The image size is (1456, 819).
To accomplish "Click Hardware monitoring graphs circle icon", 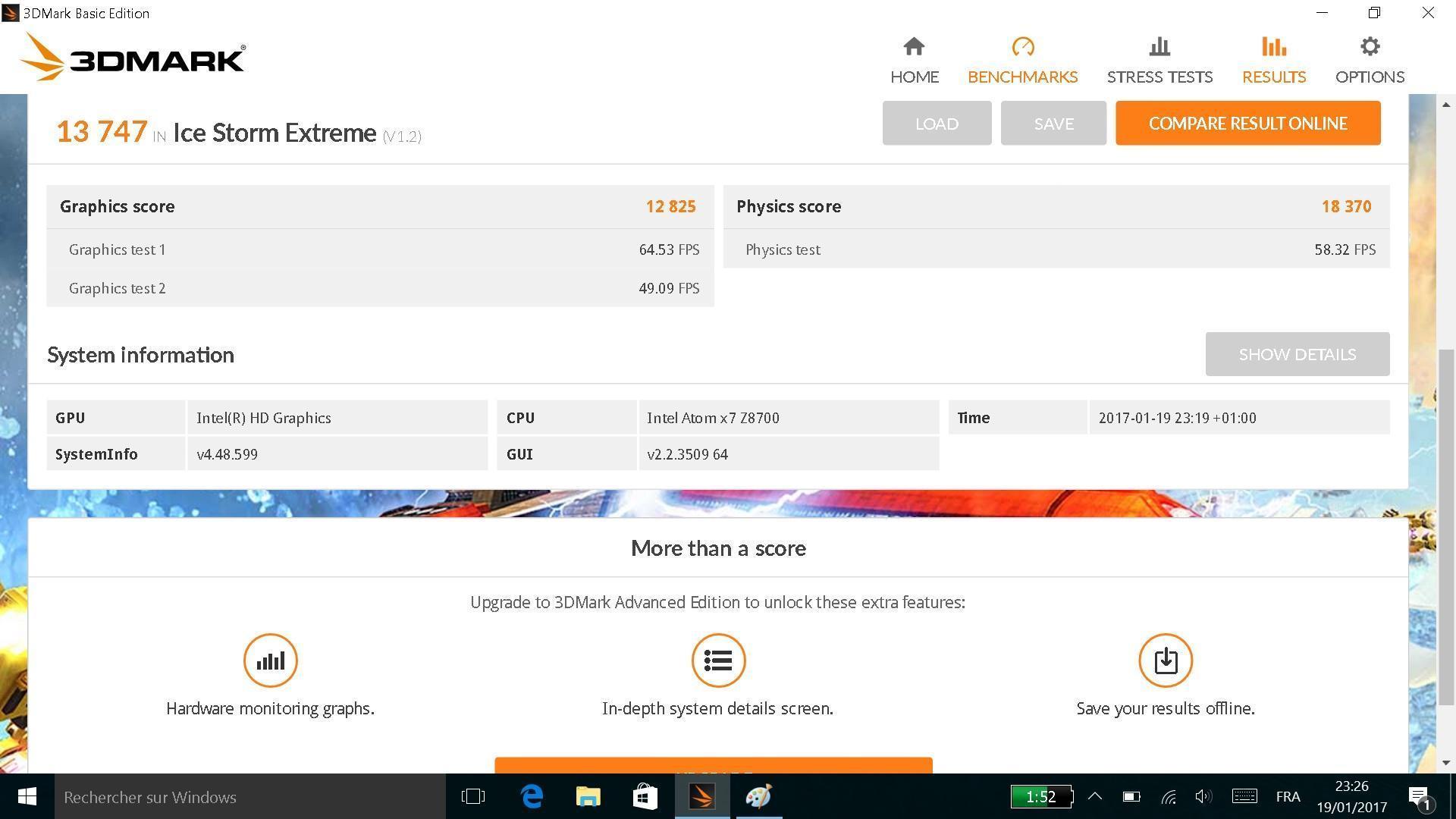I will [270, 661].
